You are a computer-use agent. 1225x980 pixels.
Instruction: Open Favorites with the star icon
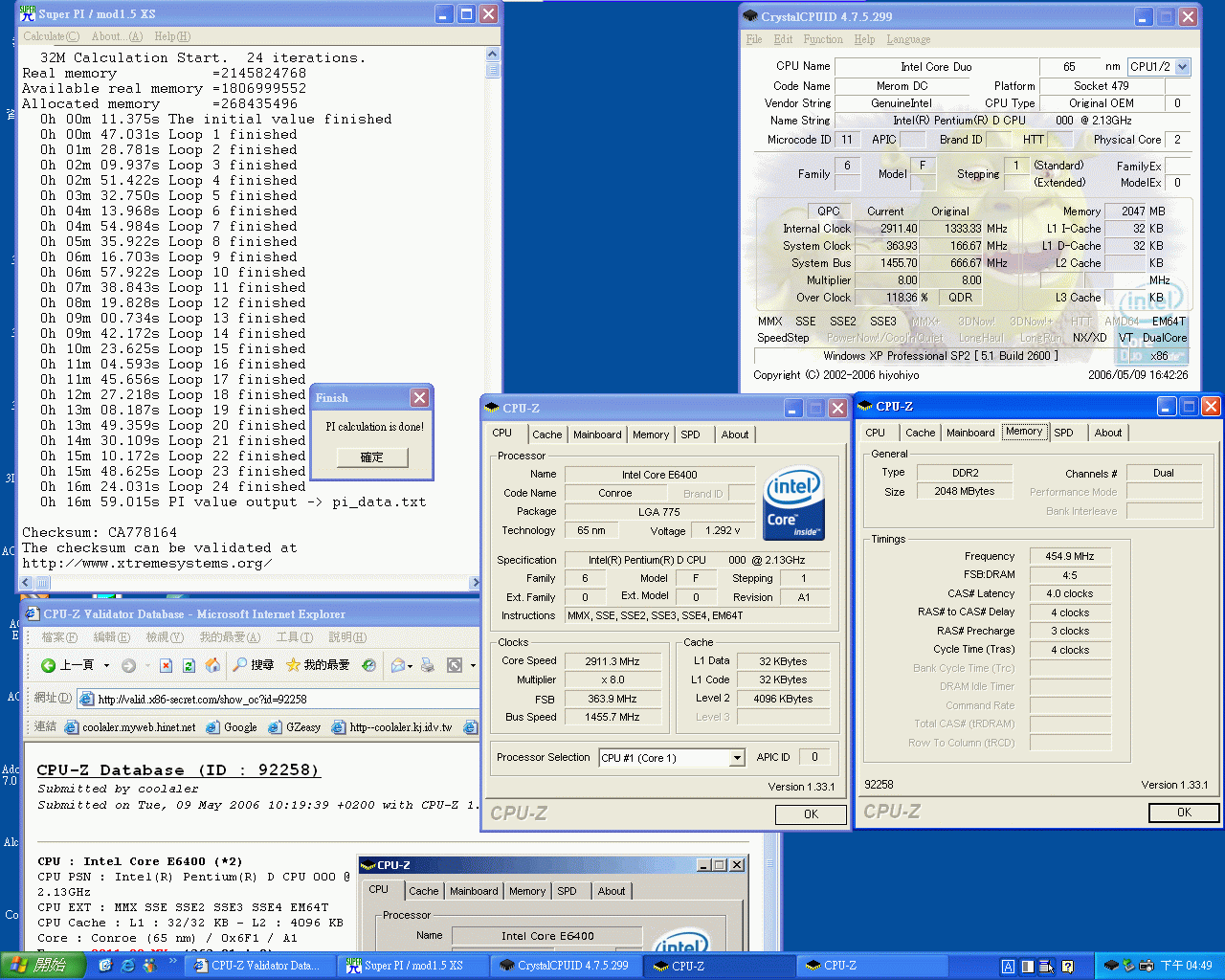point(293,665)
